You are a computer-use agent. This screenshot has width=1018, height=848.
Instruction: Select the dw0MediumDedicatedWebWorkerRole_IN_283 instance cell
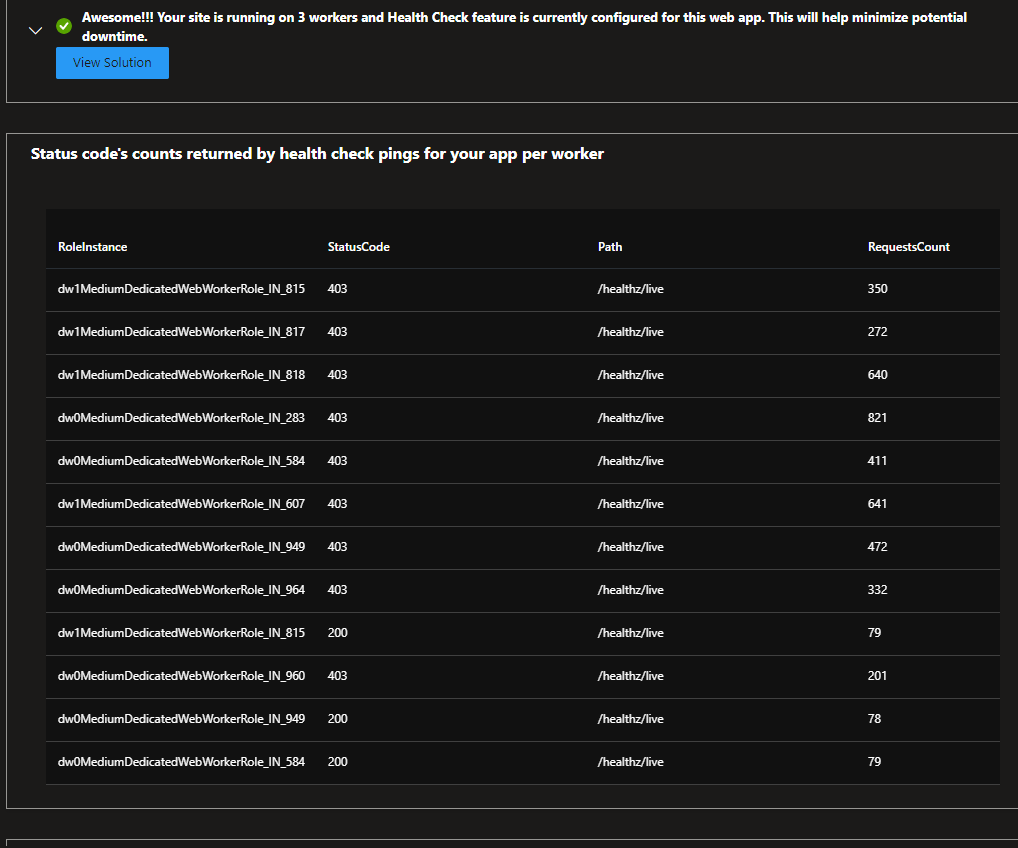tap(181, 418)
